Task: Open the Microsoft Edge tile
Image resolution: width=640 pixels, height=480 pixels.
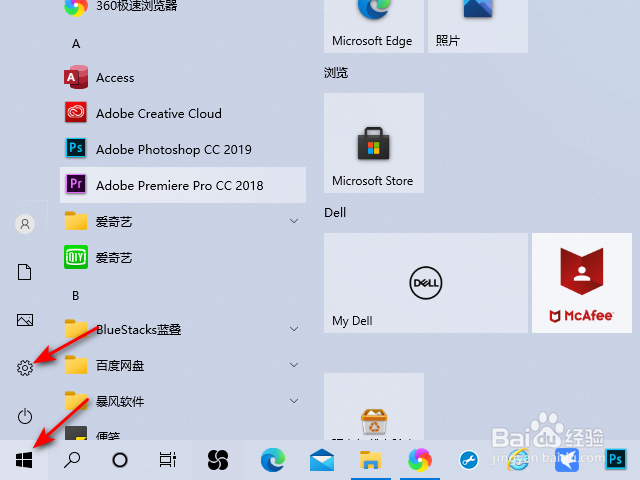Action: (374, 25)
